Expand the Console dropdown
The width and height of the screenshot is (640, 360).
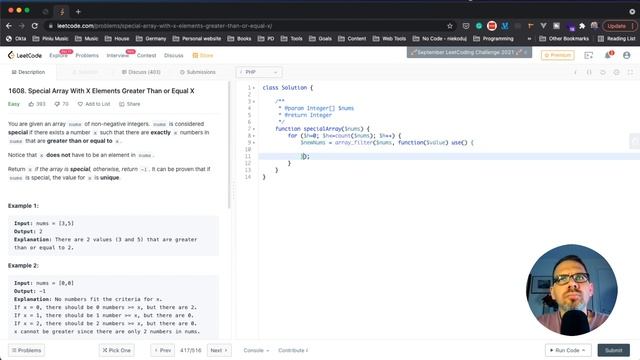click(x=256, y=350)
